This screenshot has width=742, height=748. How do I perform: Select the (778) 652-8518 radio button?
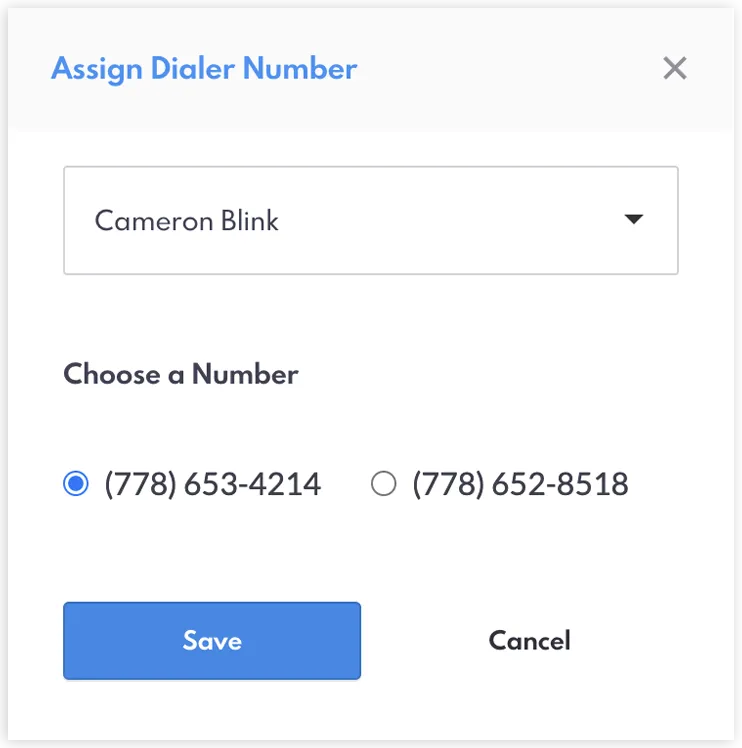pos(384,483)
